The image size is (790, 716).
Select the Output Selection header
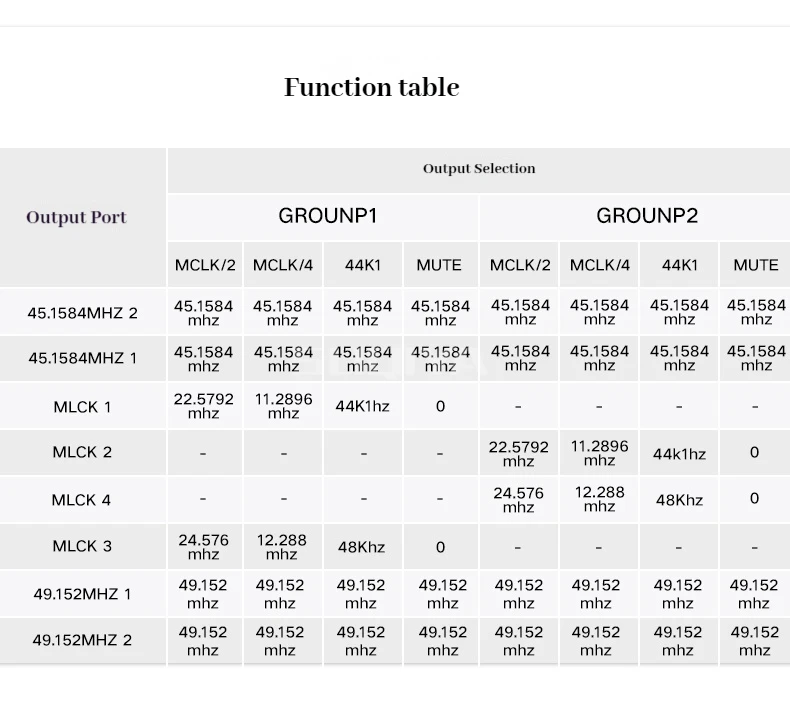click(x=478, y=168)
